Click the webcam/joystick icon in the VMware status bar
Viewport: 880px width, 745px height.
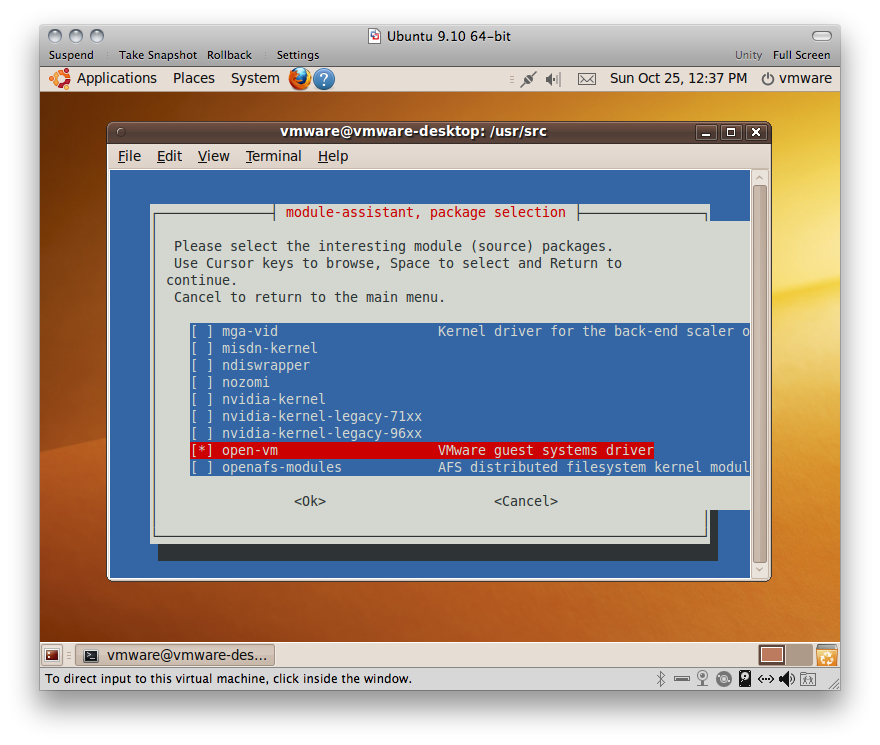[x=702, y=678]
